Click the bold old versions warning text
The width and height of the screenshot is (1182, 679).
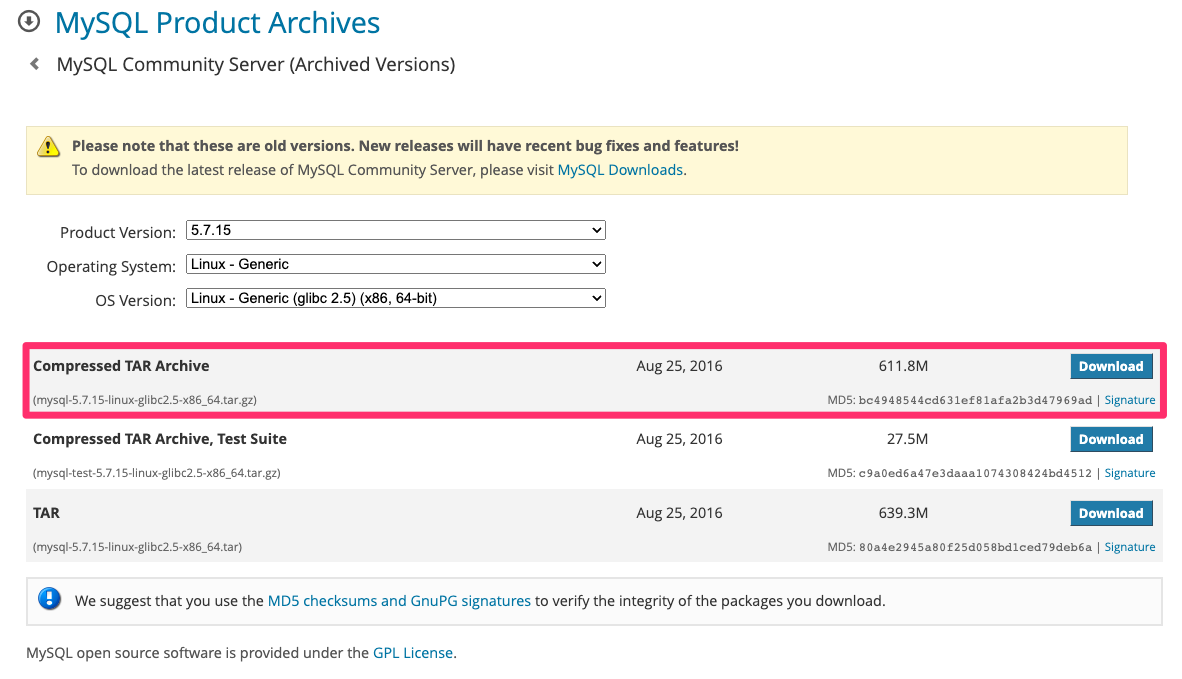tap(406, 145)
